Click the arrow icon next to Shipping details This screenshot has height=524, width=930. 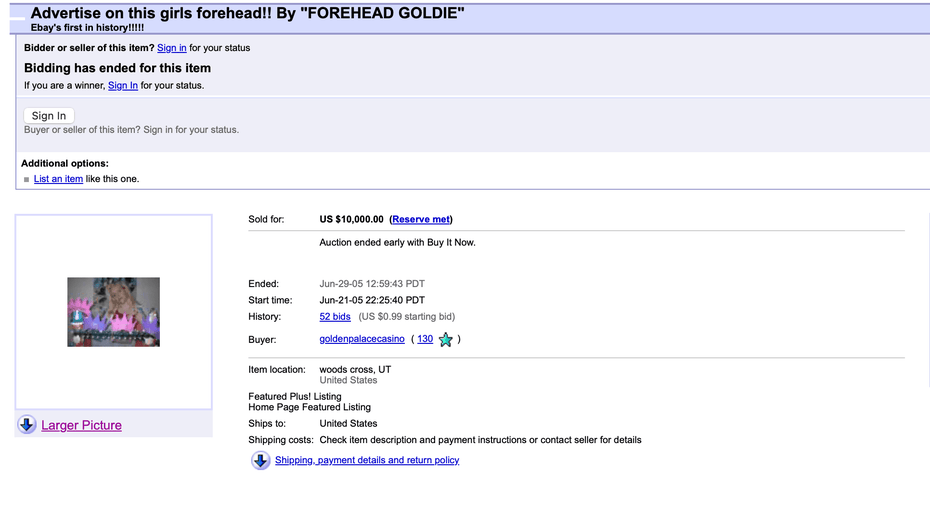click(x=260, y=460)
